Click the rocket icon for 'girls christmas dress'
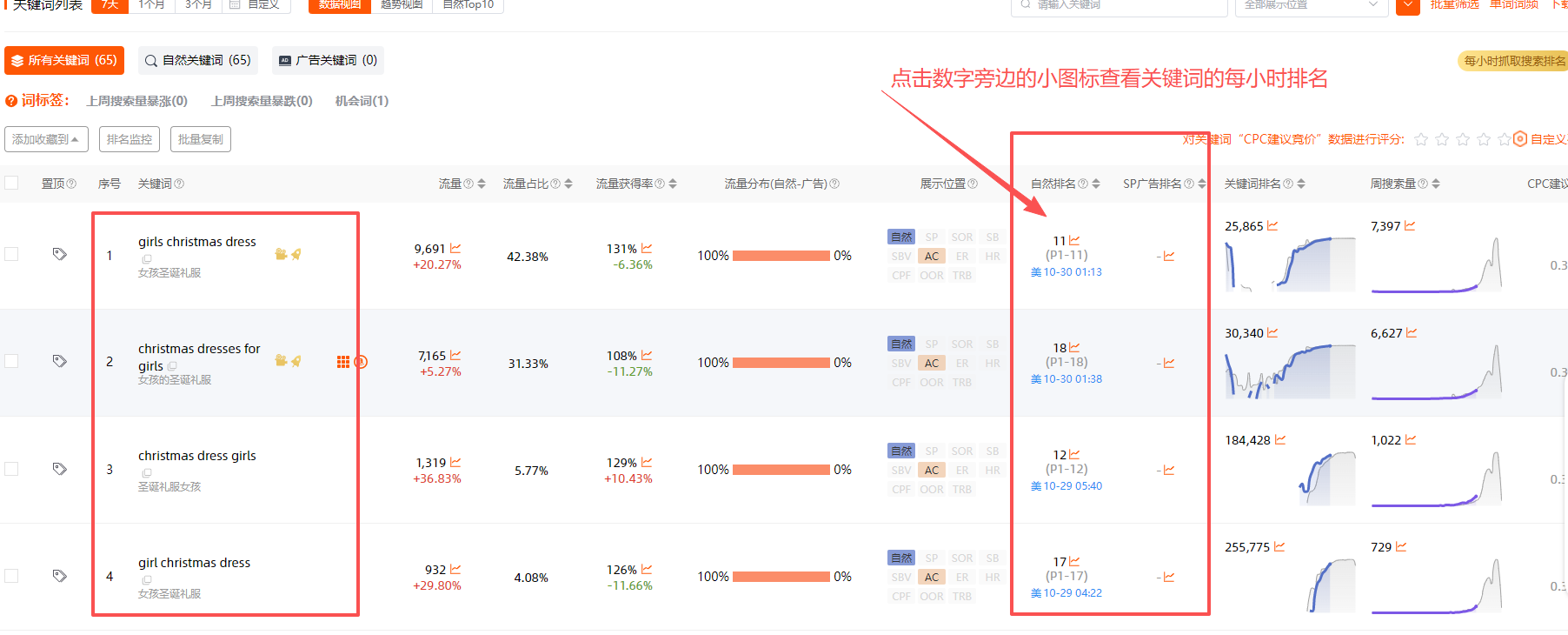 [296, 254]
